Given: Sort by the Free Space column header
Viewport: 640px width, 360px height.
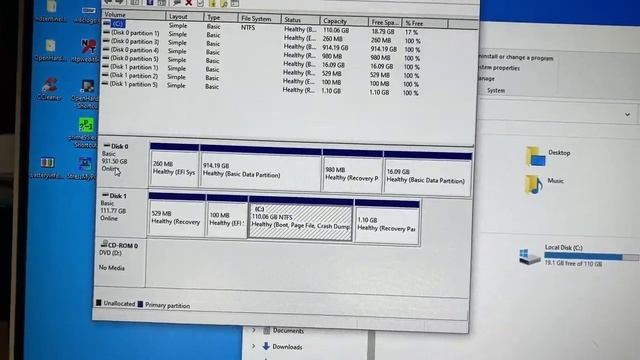Looking at the screenshot, I should 384,22.
